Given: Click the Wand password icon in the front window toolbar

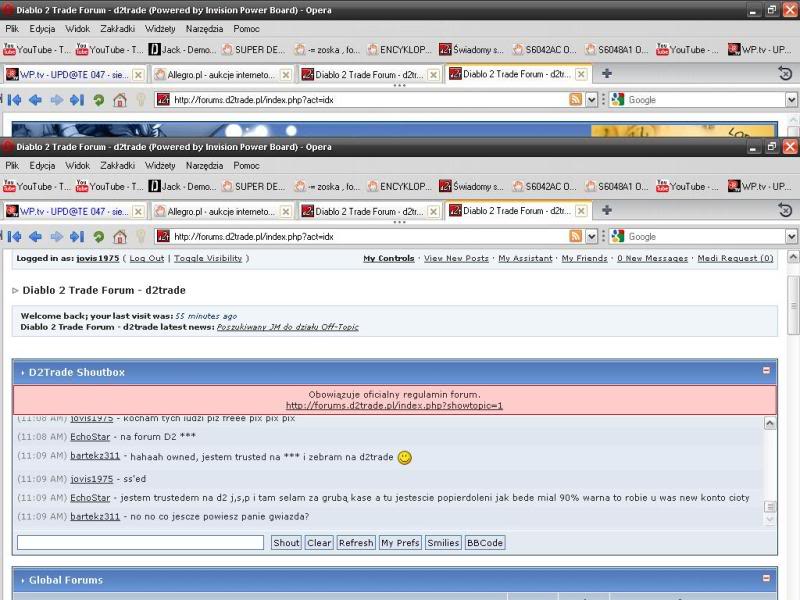Looking at the screenshot, I should tap(141, 237).
